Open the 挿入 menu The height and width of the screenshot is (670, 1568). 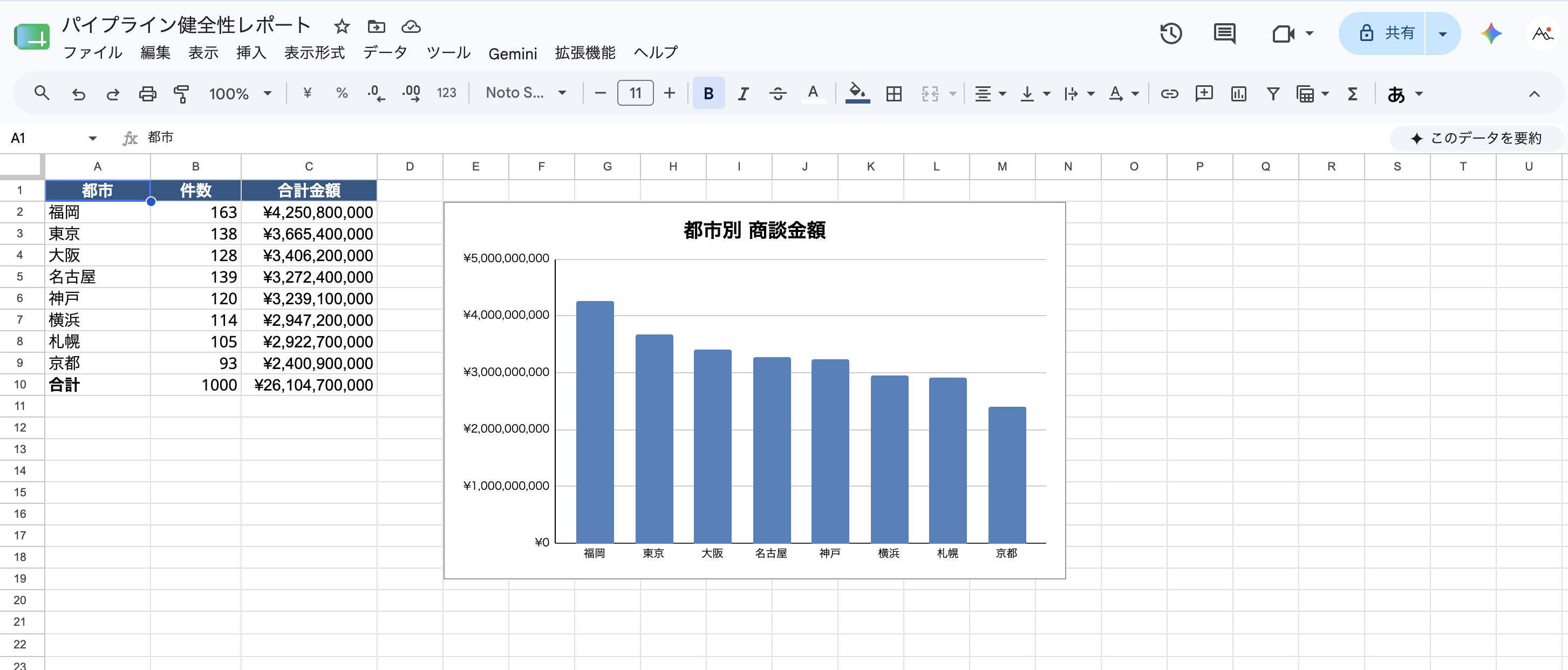point(251,53)
